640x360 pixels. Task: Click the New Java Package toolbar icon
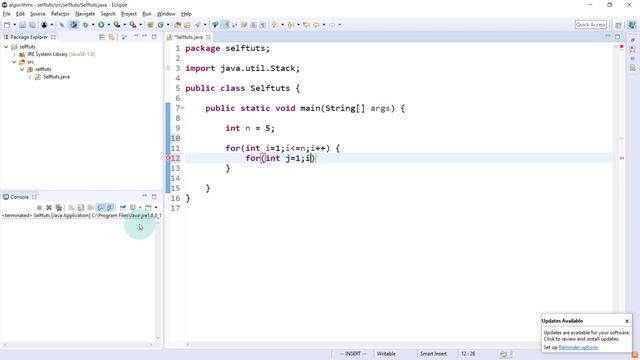point(150,25)
